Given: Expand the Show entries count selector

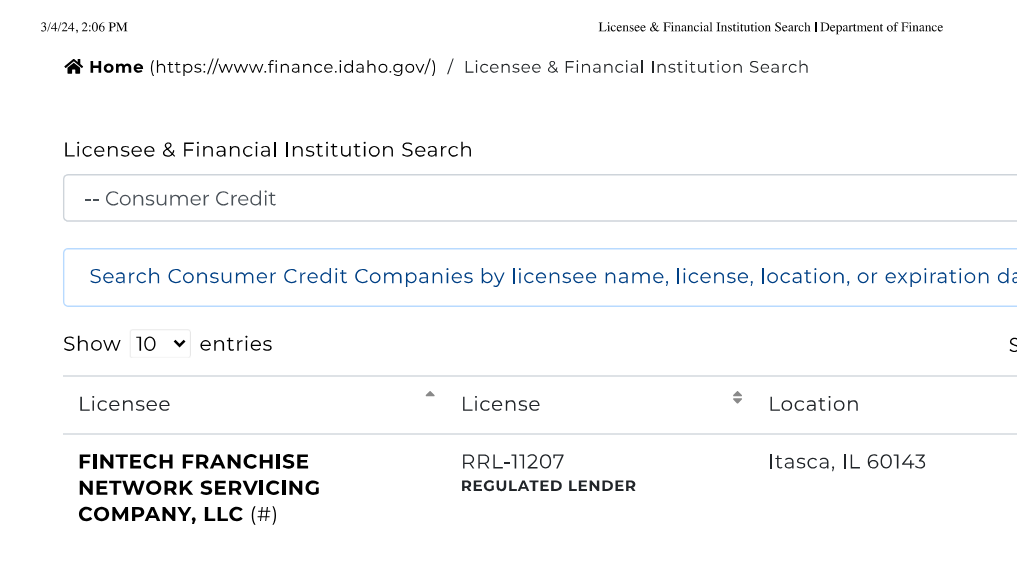Looking at the screenshot, I should [x=160, y=343].
